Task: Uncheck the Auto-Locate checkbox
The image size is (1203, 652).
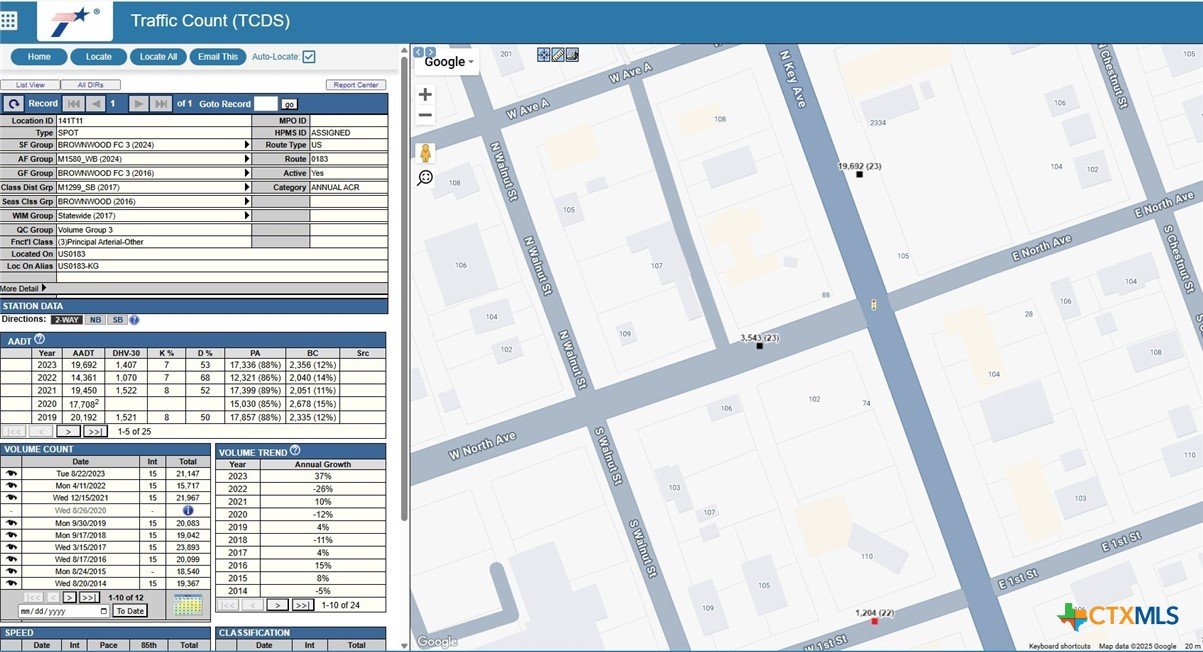Action: click(309, 57)
